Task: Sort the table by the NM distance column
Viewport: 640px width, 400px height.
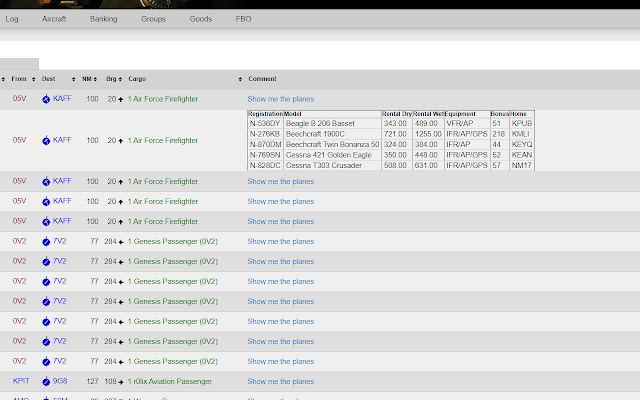Action: click(x=88, y=78)
